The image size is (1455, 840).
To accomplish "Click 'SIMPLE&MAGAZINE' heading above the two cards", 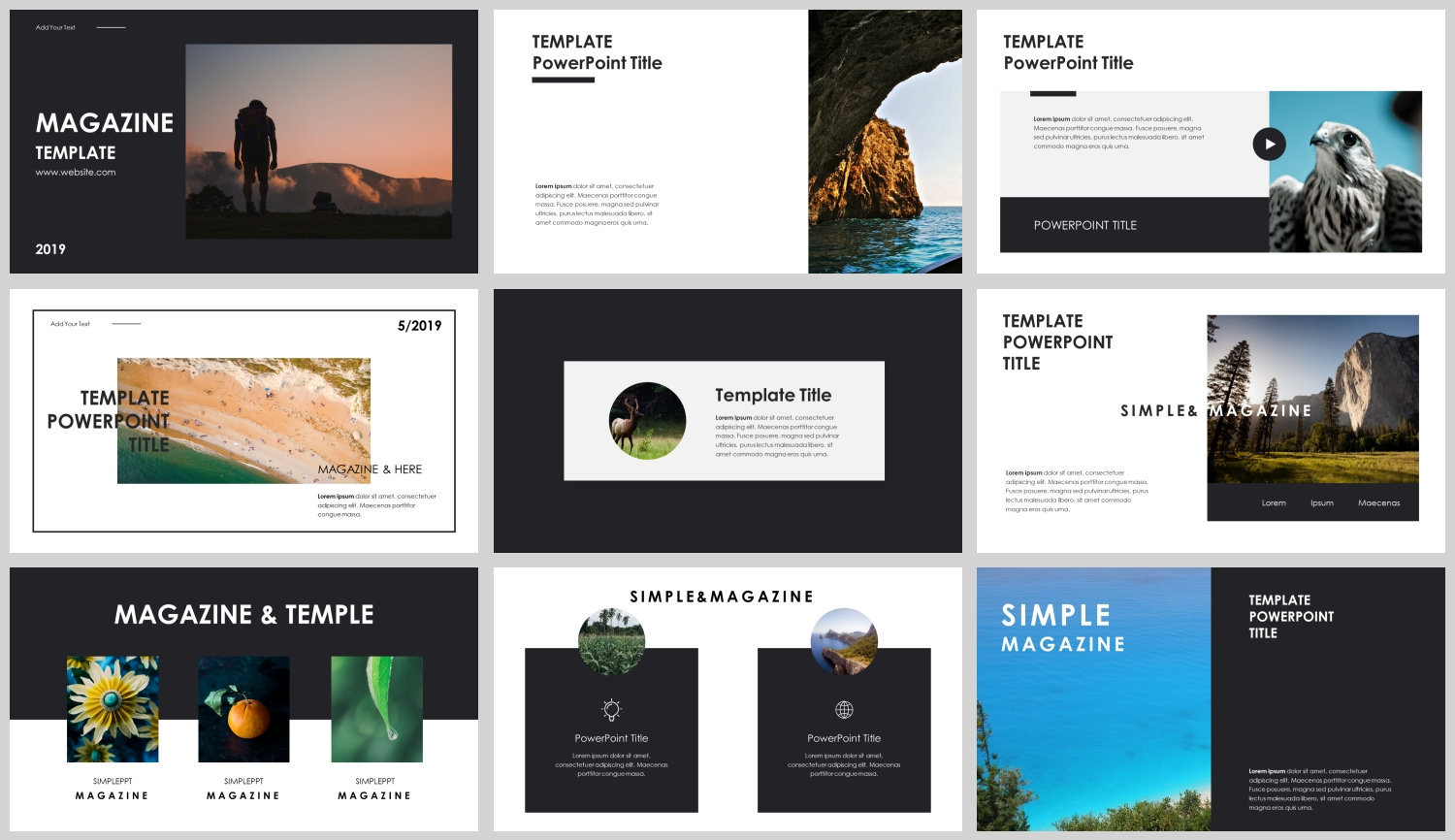I will click(722, 597).
